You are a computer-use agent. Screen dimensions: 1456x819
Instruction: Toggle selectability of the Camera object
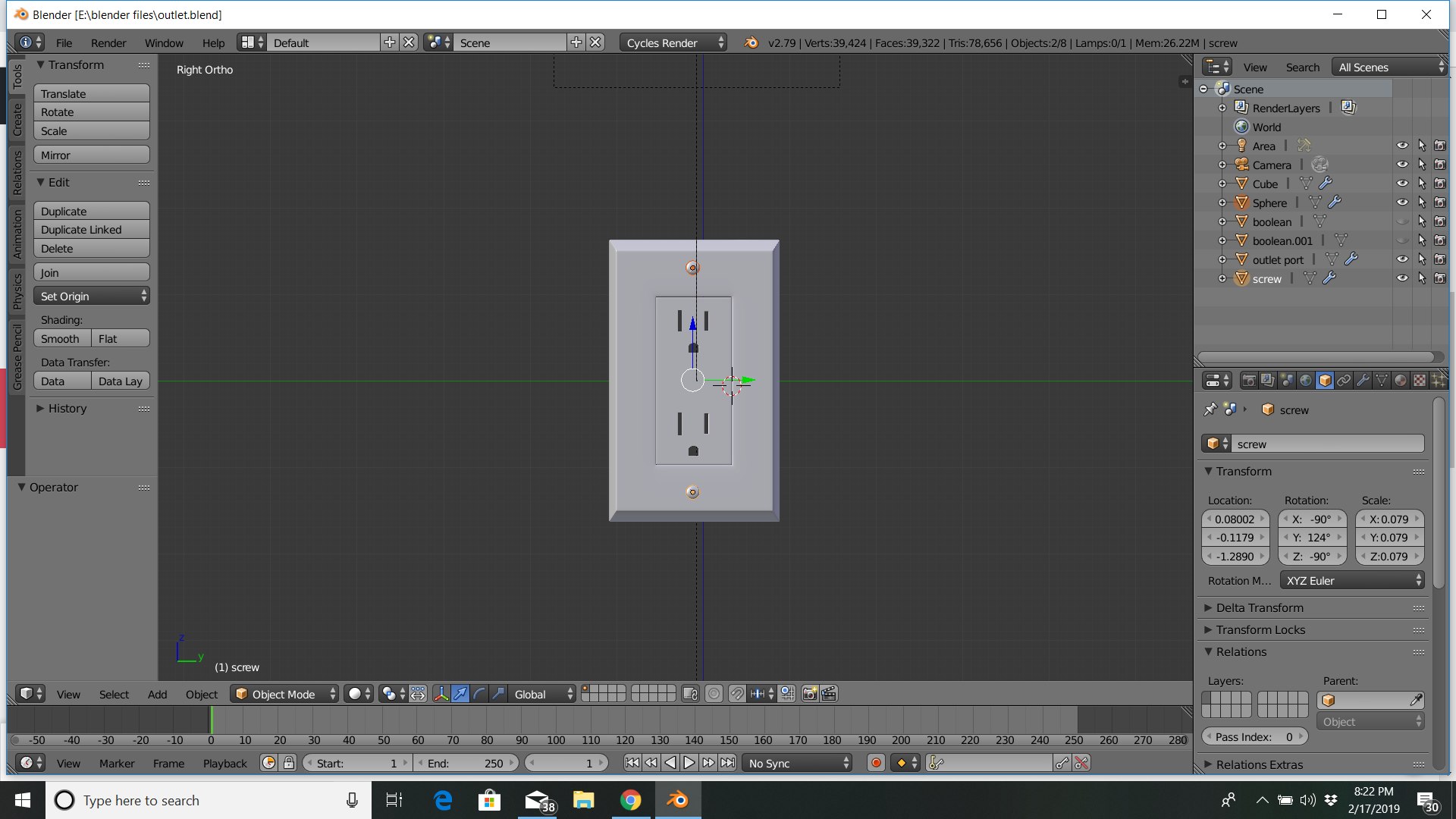point(1422,165)
